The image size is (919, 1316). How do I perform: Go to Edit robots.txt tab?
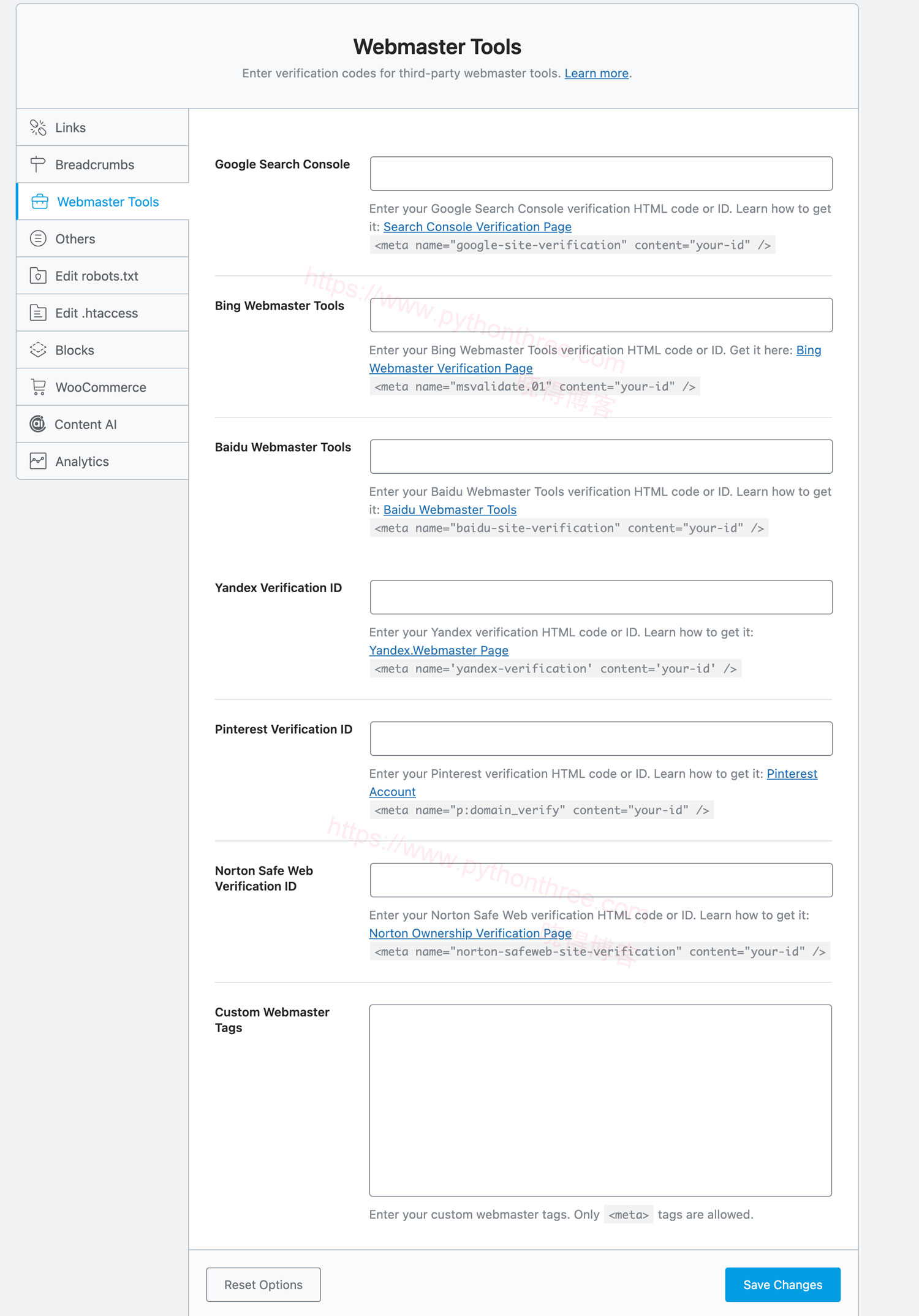click(x=102, y=276)
